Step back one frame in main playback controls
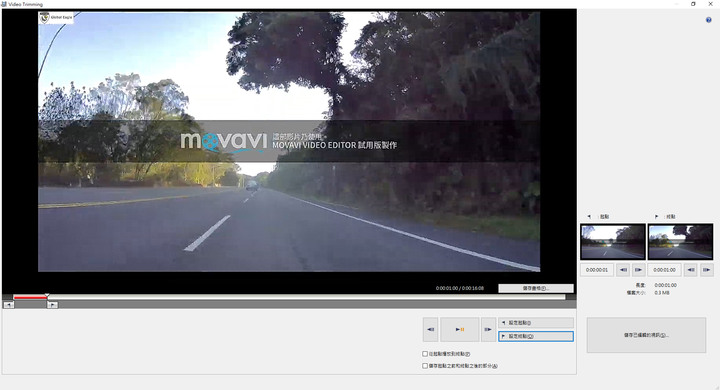The width and height of the screenshot is (720, 390). click(430, 329)
